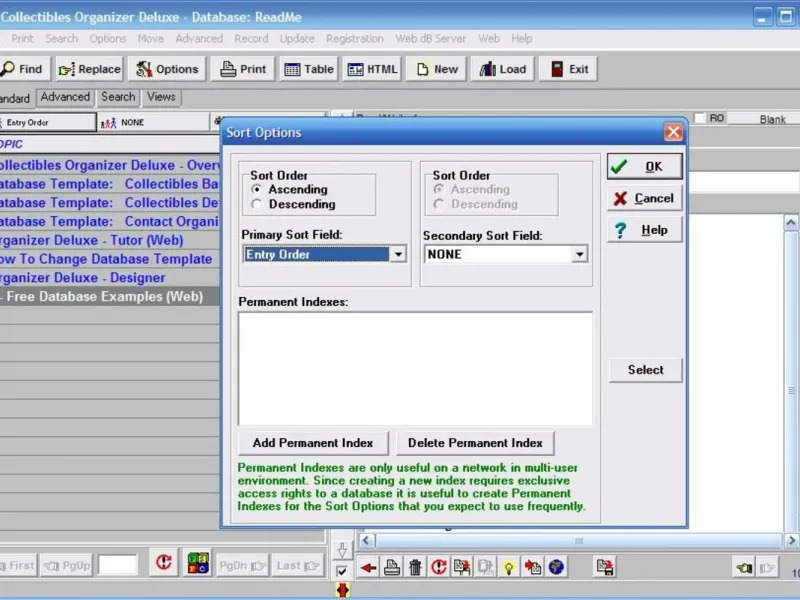Click the page number input field beside PgUp

(x=117, y=565)
